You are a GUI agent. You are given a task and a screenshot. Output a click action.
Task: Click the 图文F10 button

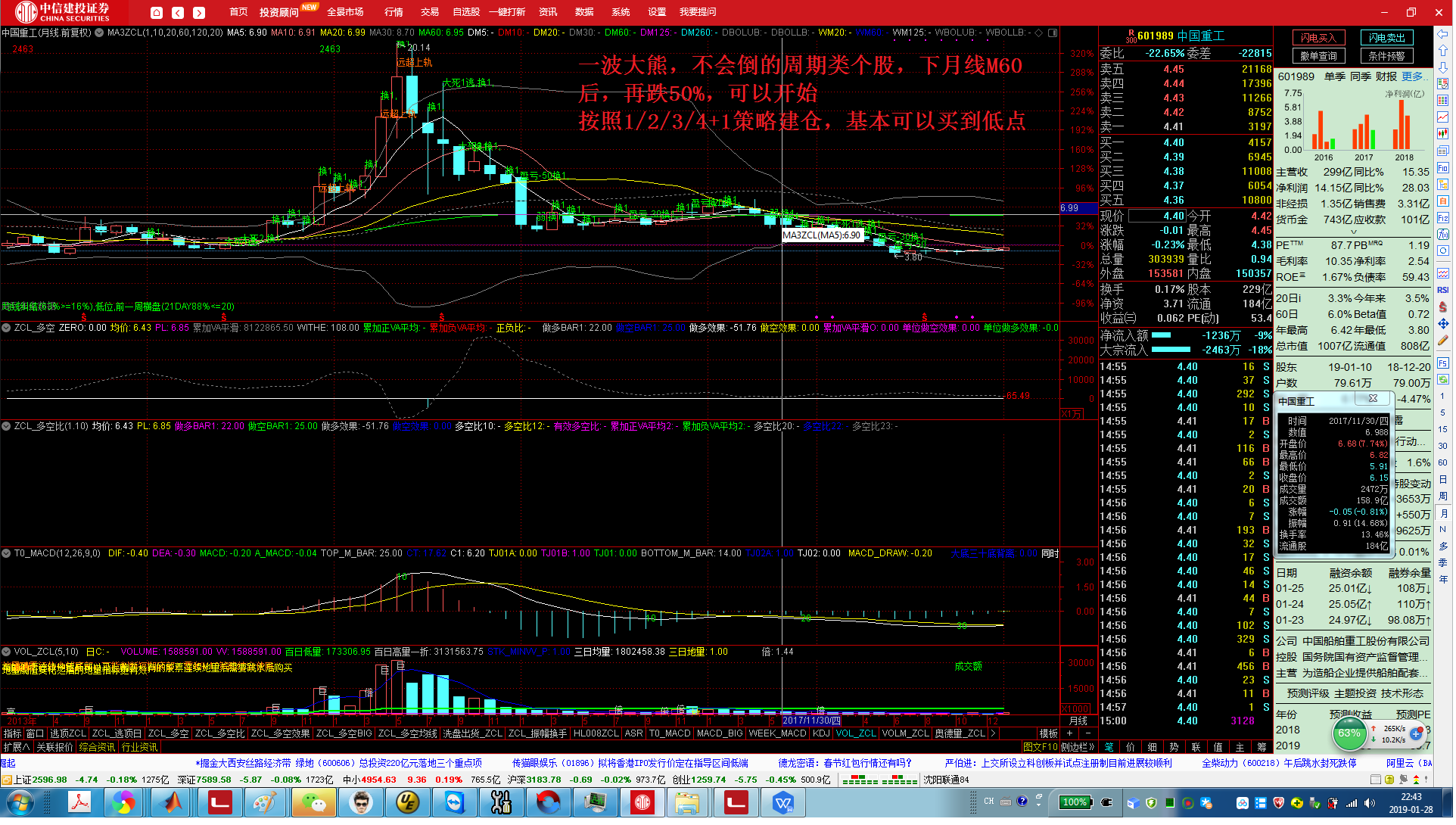(x=1041, y=748)
